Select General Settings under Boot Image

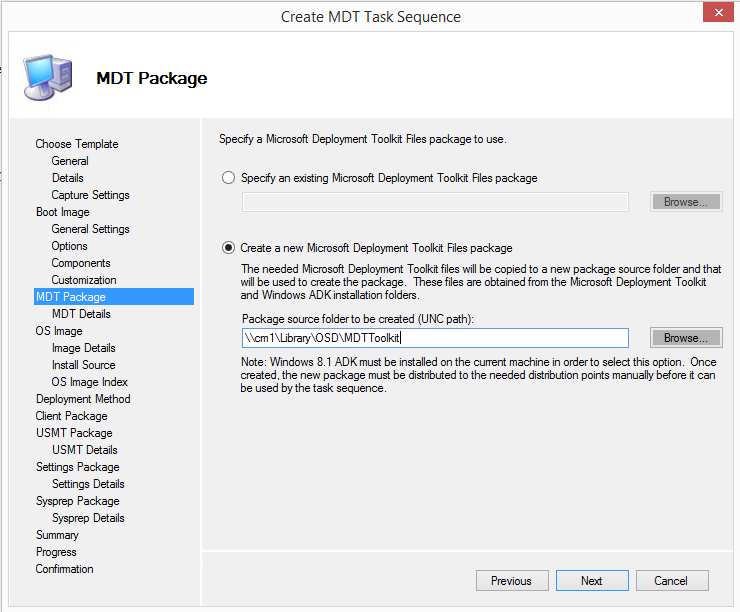tap(91, 229)
